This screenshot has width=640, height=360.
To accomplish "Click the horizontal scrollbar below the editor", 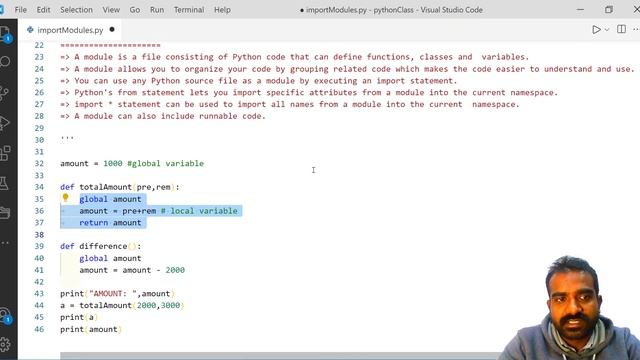I will (x=282, y=356).
